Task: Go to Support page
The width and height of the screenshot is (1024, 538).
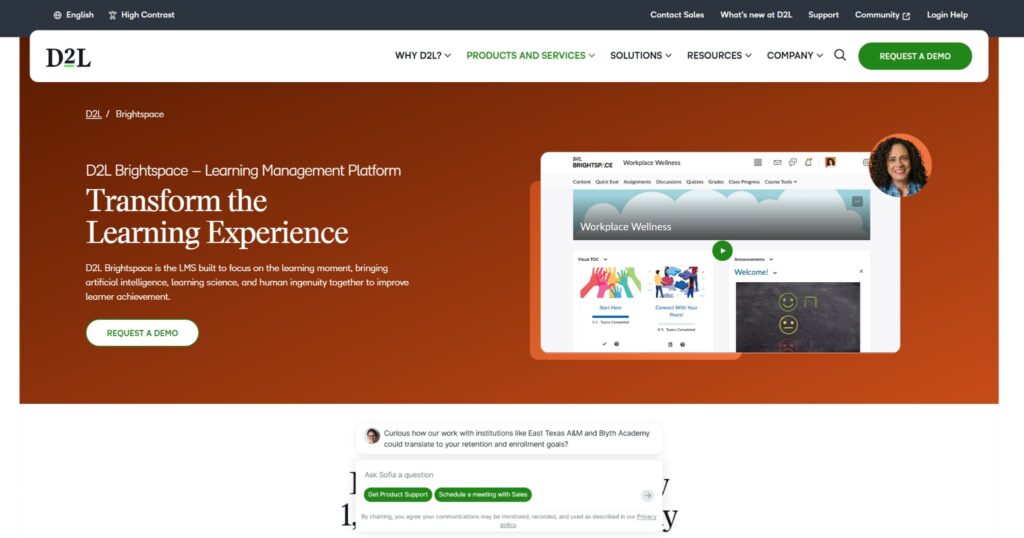Action: click(x=823, y=15)
